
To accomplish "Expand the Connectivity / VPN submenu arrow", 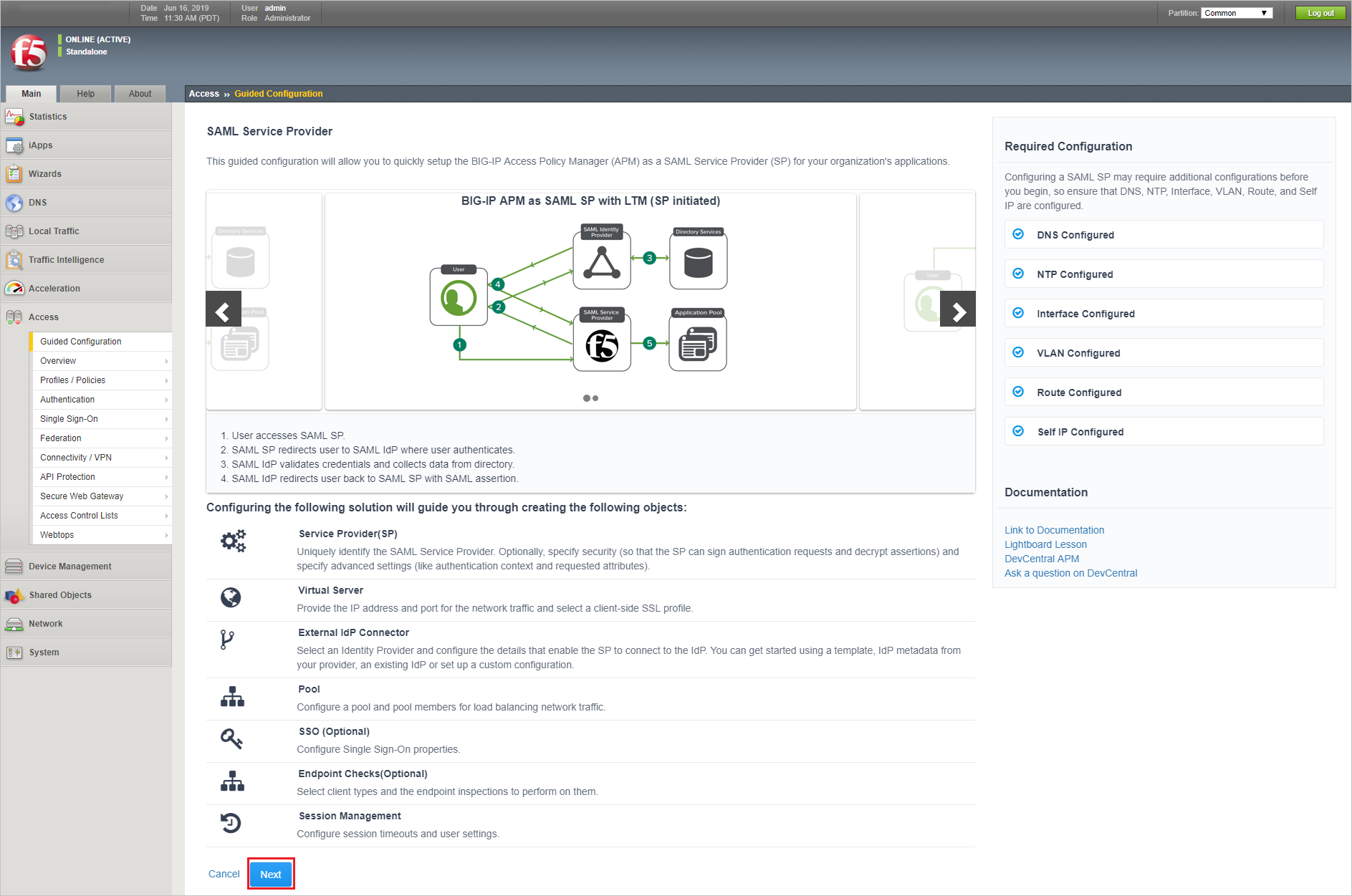I will coord(166,458).
